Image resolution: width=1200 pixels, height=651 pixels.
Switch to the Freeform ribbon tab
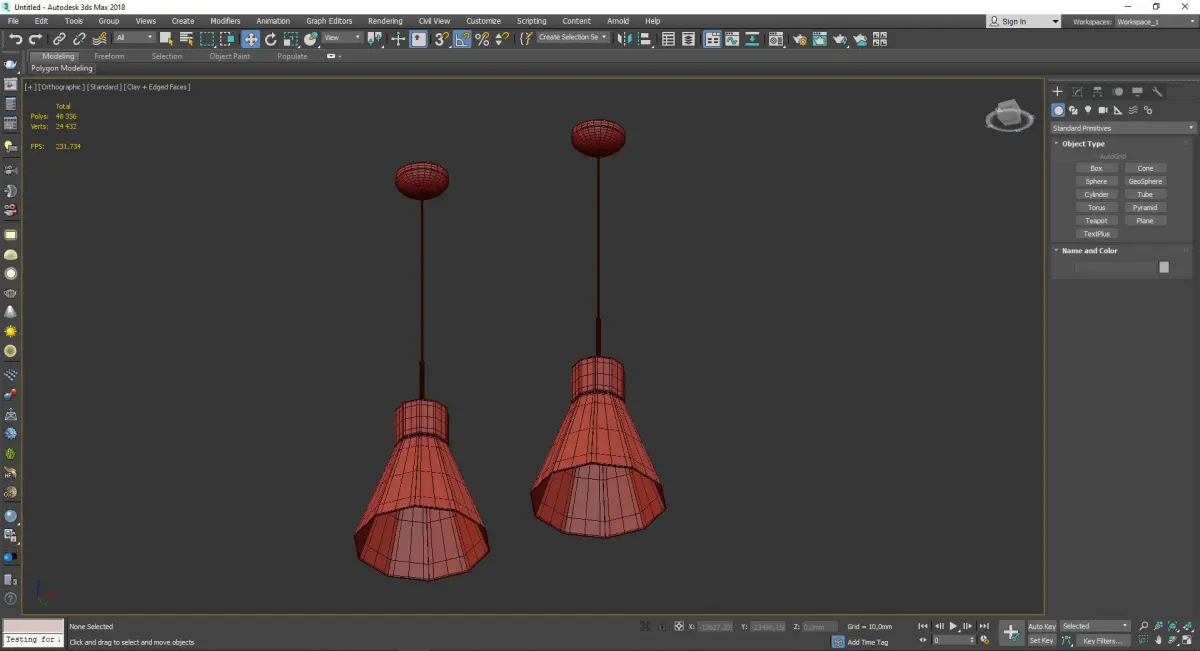point(109,56)
